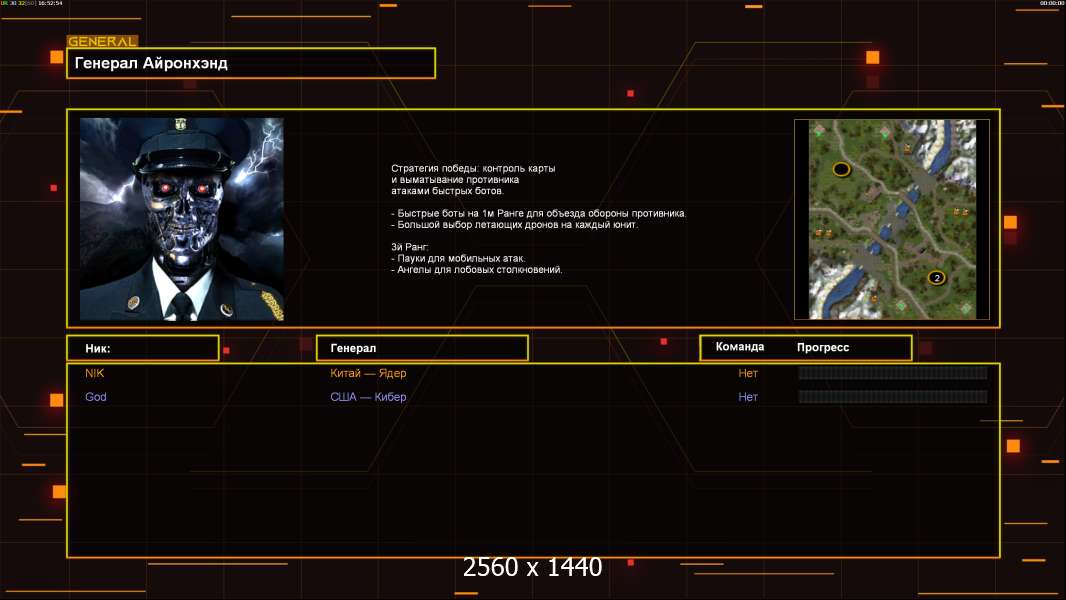The image size is (1066, 600).
Task: Click the map preview thumbnail
Action: 892,219
